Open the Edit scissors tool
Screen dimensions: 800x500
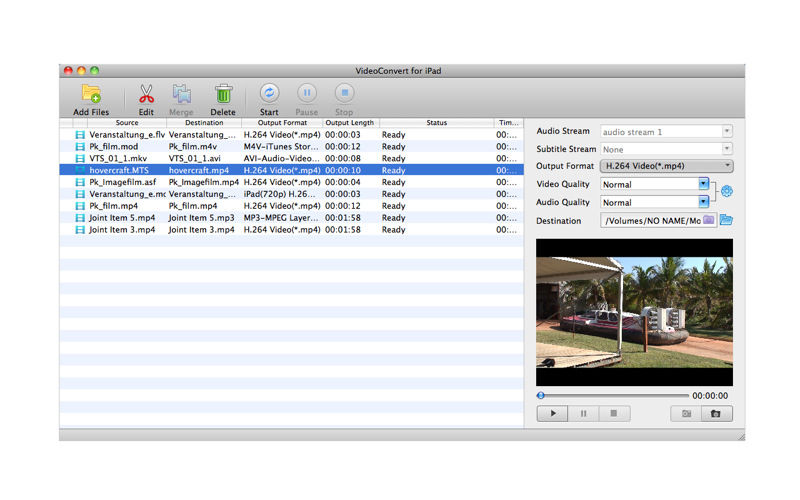point(146,94)
